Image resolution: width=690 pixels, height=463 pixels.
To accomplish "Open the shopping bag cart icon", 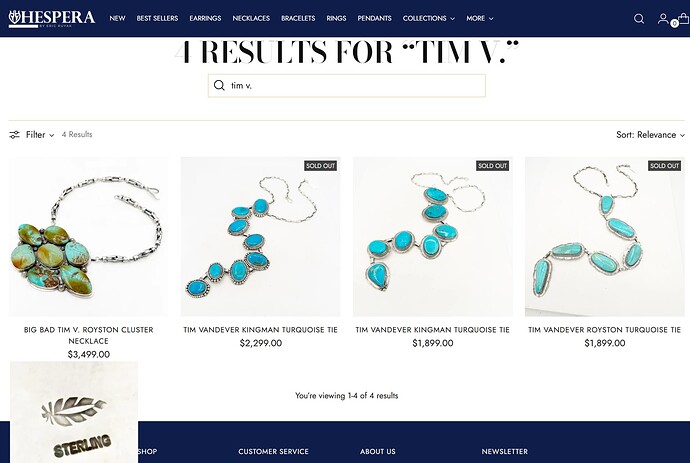I will pyautogui.click(x=683, y=18).
